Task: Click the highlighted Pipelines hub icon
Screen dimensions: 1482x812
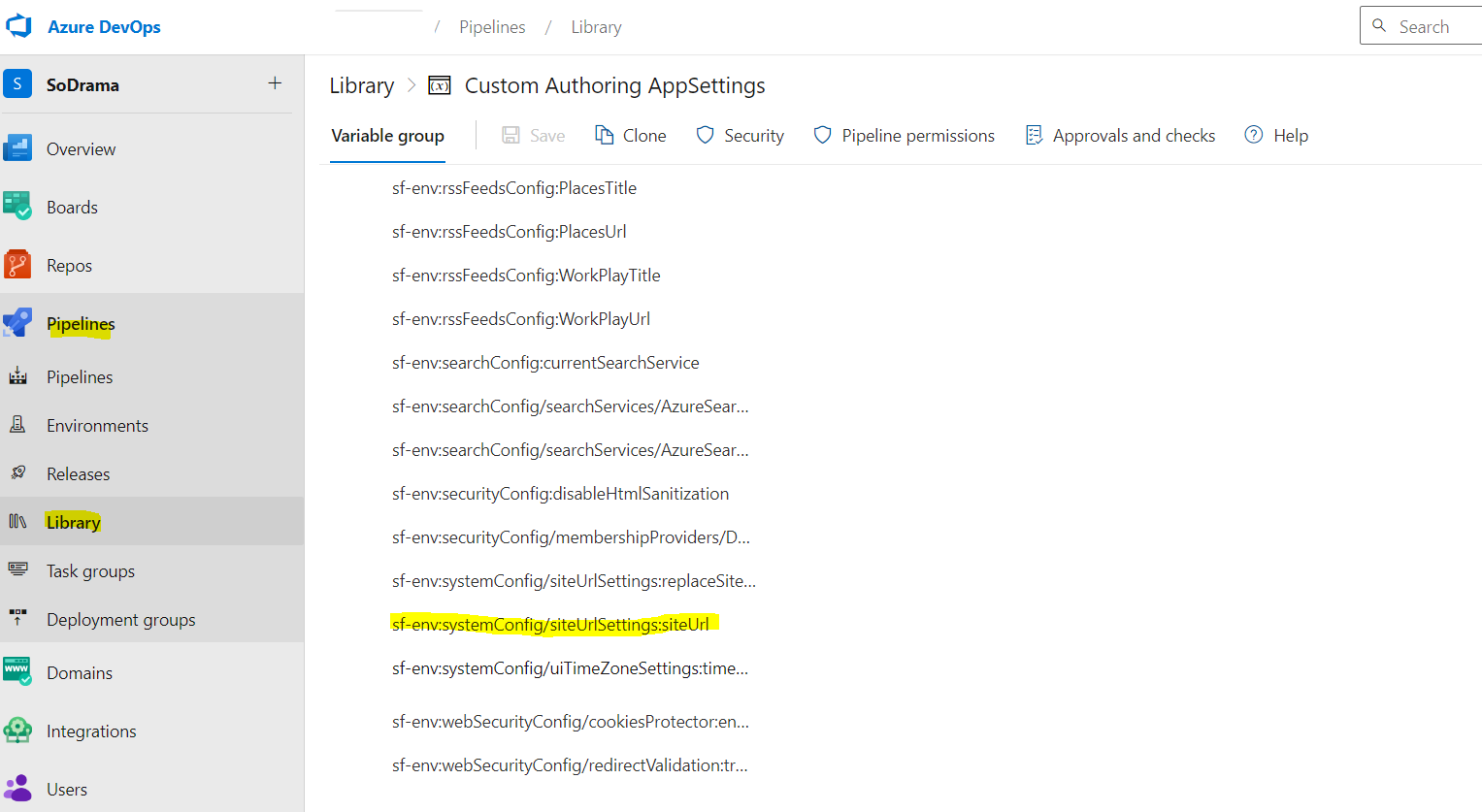Action: [17, 322]
